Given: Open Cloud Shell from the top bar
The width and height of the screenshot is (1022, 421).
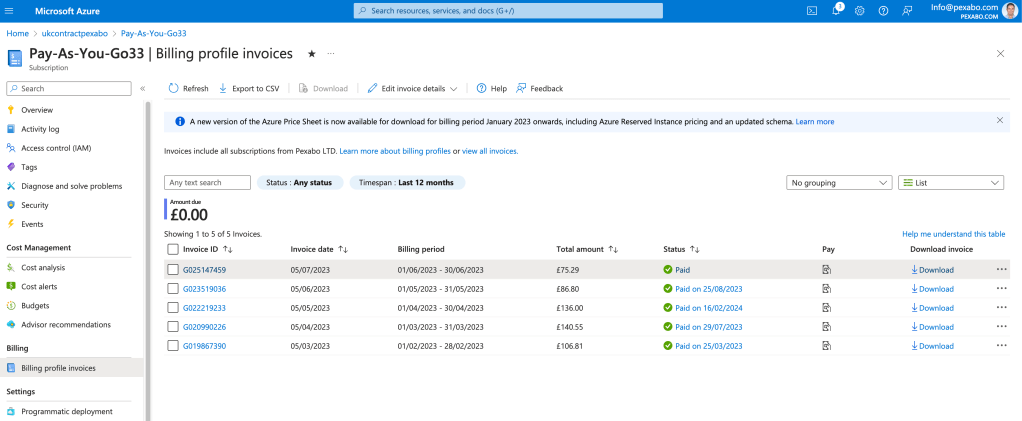Looking at the screenshot, I should (812, 11).
